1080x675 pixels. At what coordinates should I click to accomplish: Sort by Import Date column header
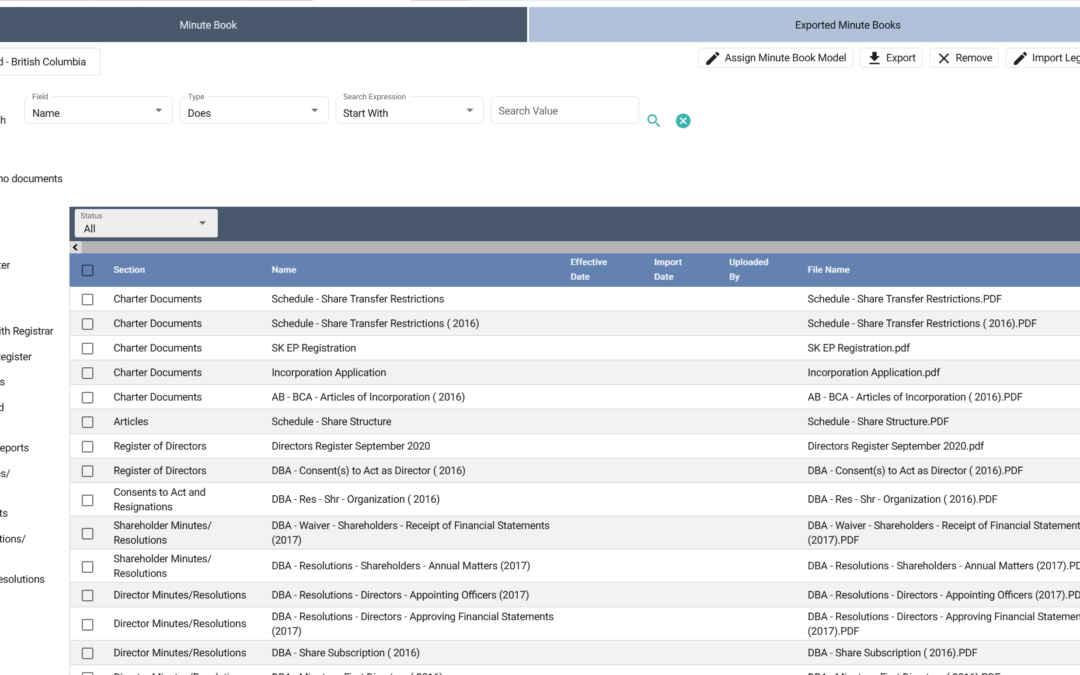pos(667,269)
